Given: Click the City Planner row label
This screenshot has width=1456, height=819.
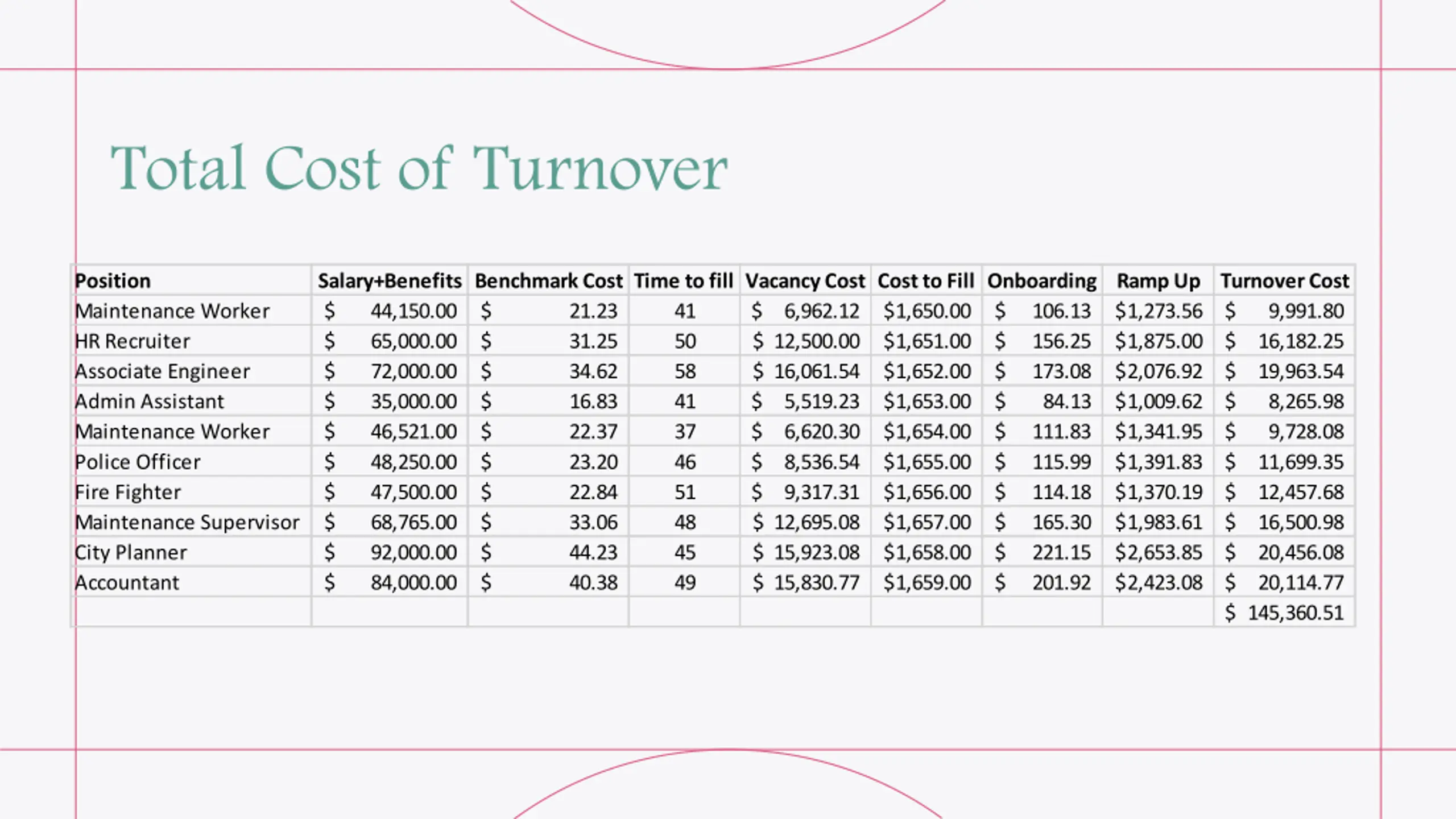Looking at the screenshot, I should click(x=131, y=552).
